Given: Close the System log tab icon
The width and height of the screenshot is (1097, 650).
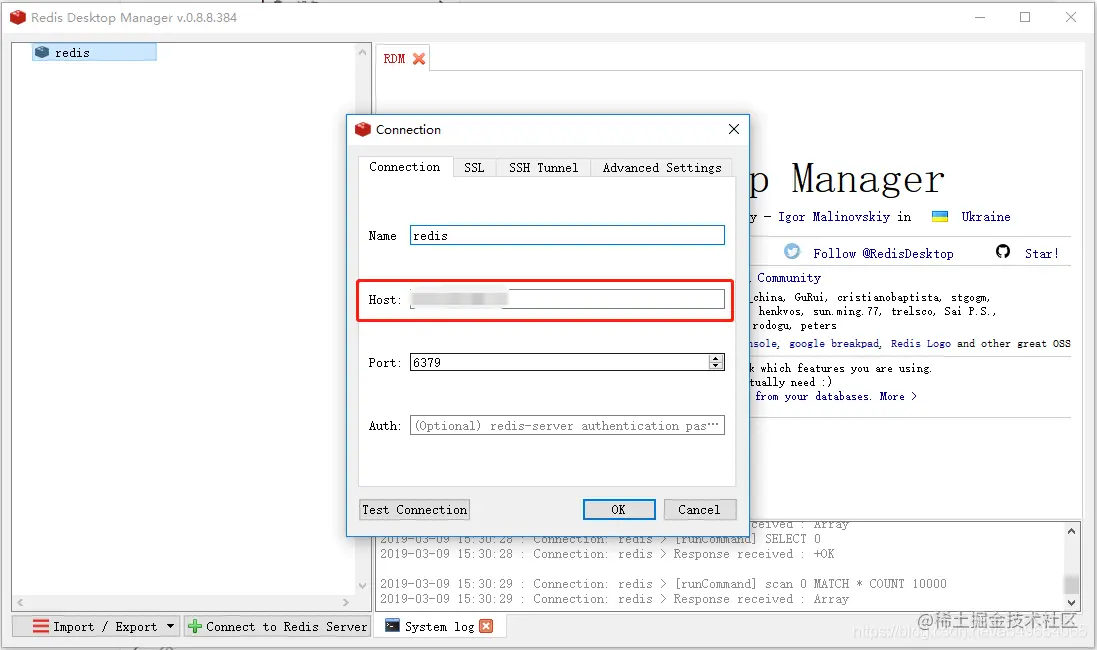Looking at the screenshot, I should (486, 626).
